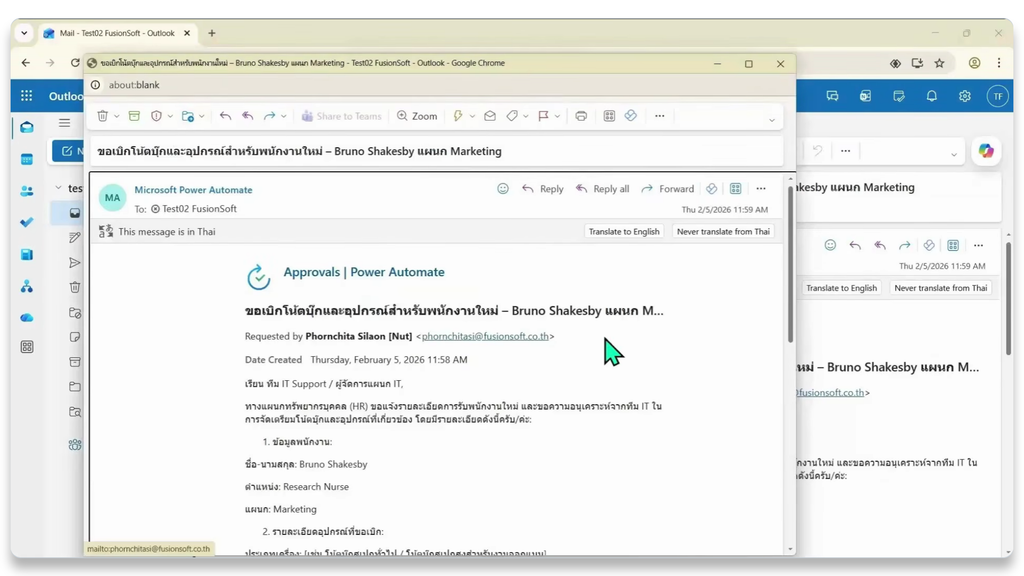Screen dimensions: 1024x576
Task: Open Microsoft Power Automate sender contact
Action: 193,189
